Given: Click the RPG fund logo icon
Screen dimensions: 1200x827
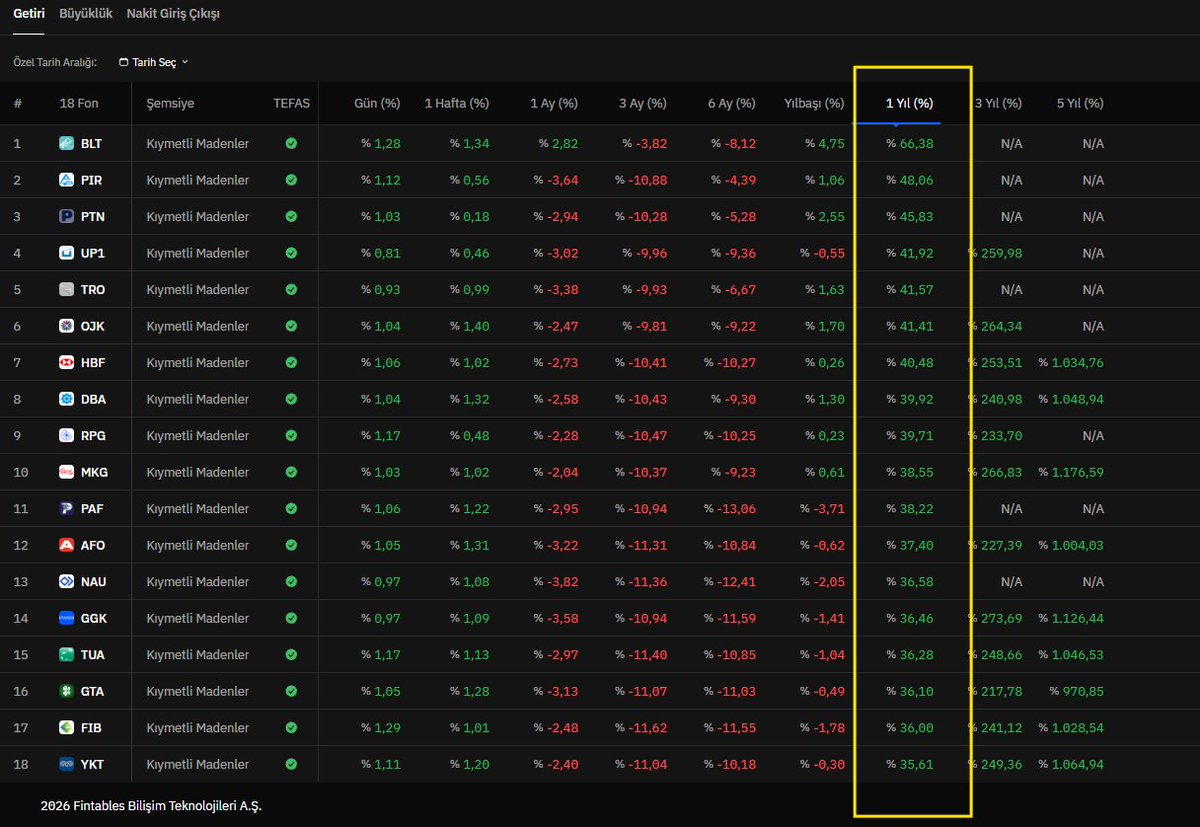Looking at the screenshot, I should pyautogui.click(x=66, y=435).
